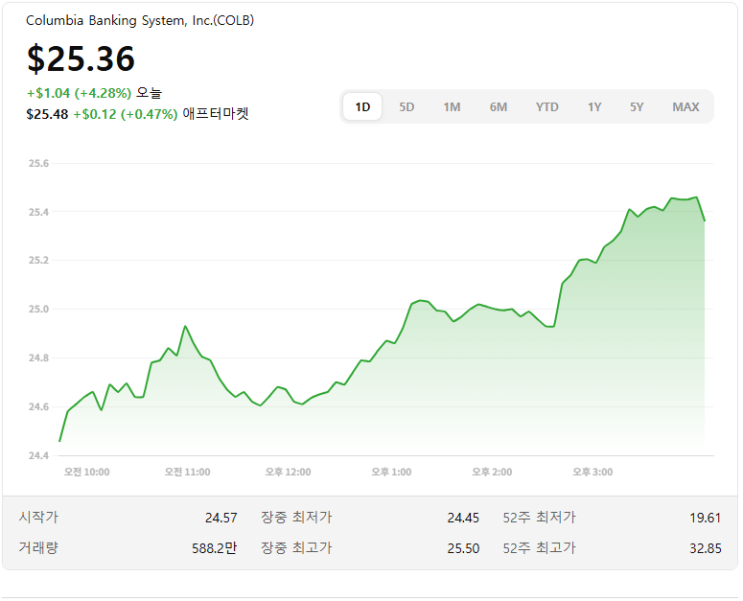Click the 오전 10:00 axis label
This screenshot has width=743, height=601.
[x=87, y=472]
